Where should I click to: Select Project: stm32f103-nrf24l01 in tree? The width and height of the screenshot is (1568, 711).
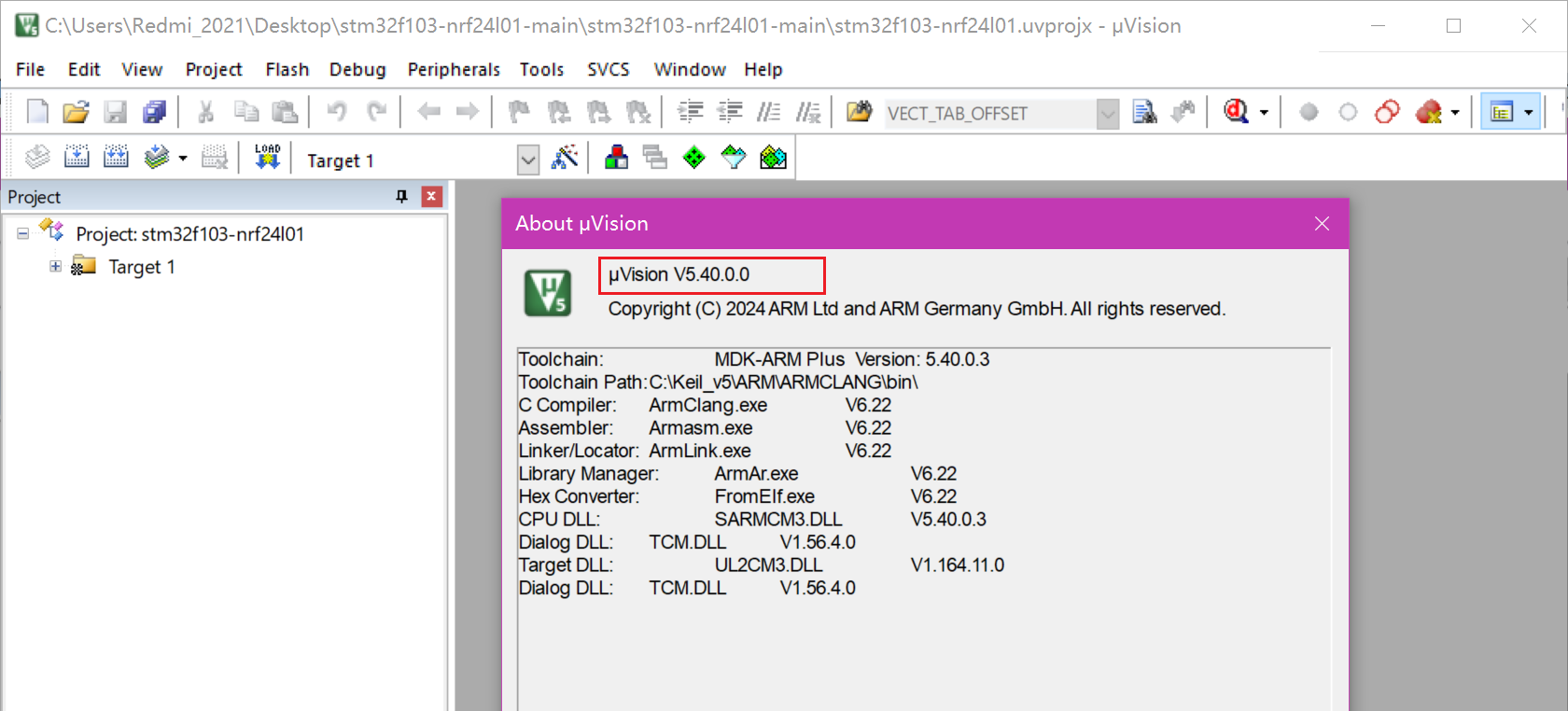[x=189, y=233]
